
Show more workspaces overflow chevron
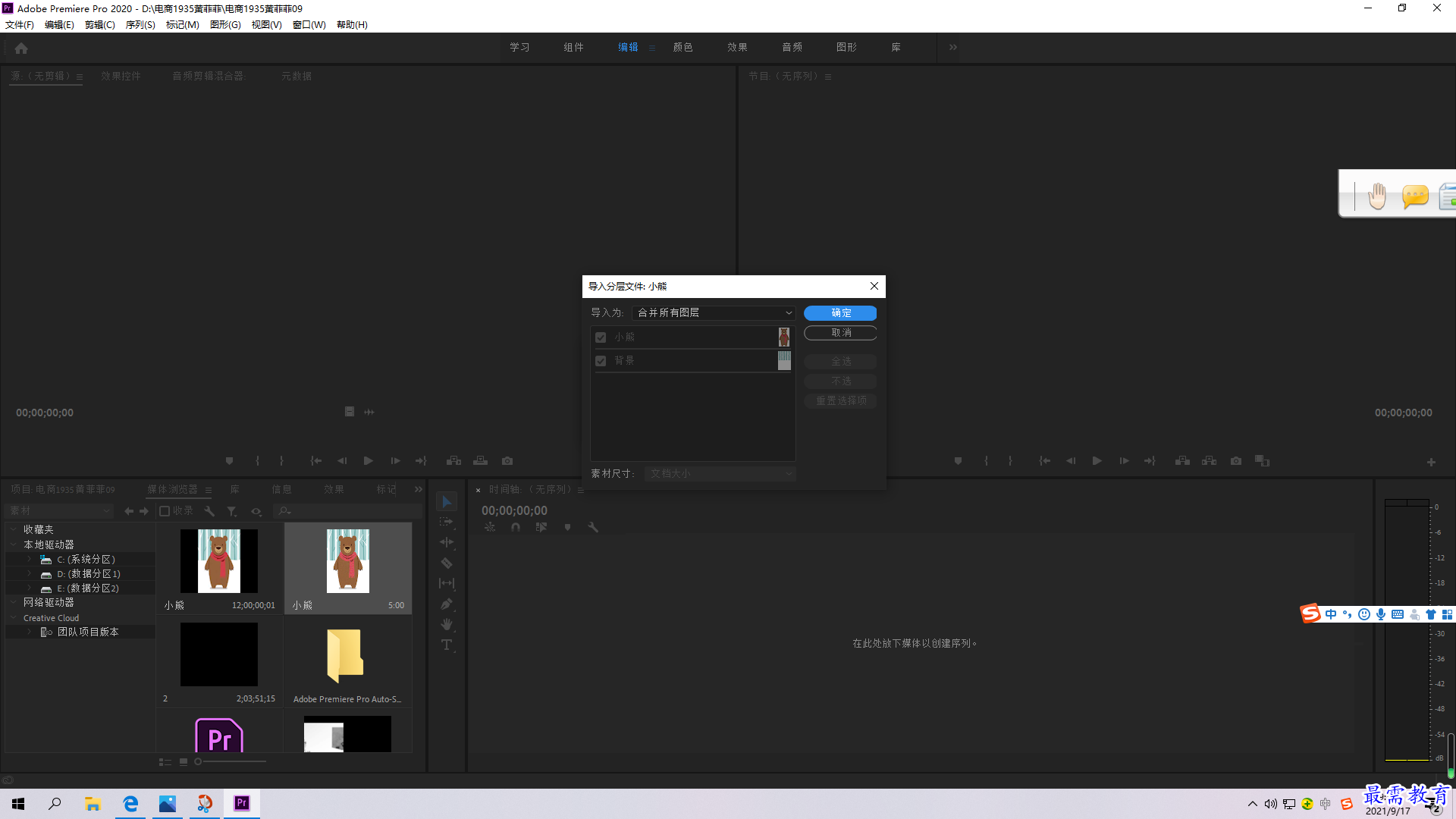coord(953,47)
